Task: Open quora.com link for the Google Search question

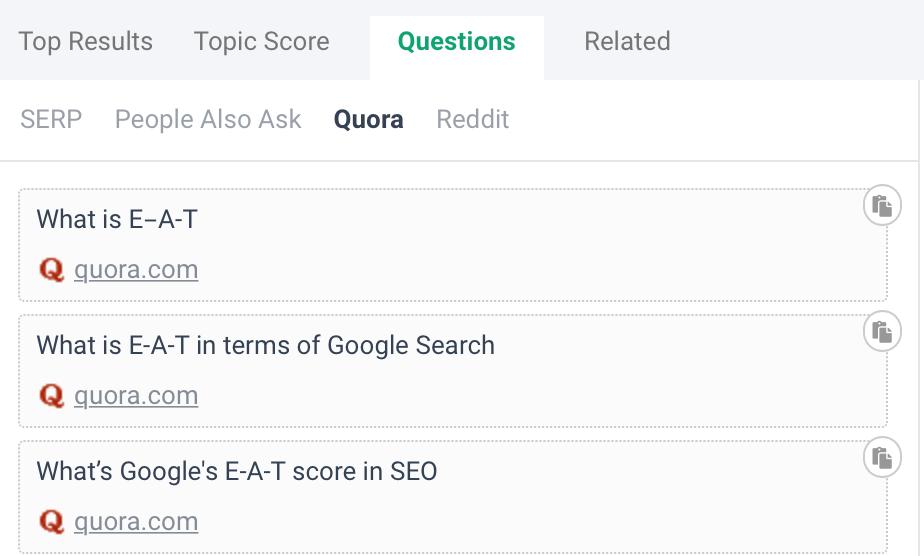Action: [136, 396]
